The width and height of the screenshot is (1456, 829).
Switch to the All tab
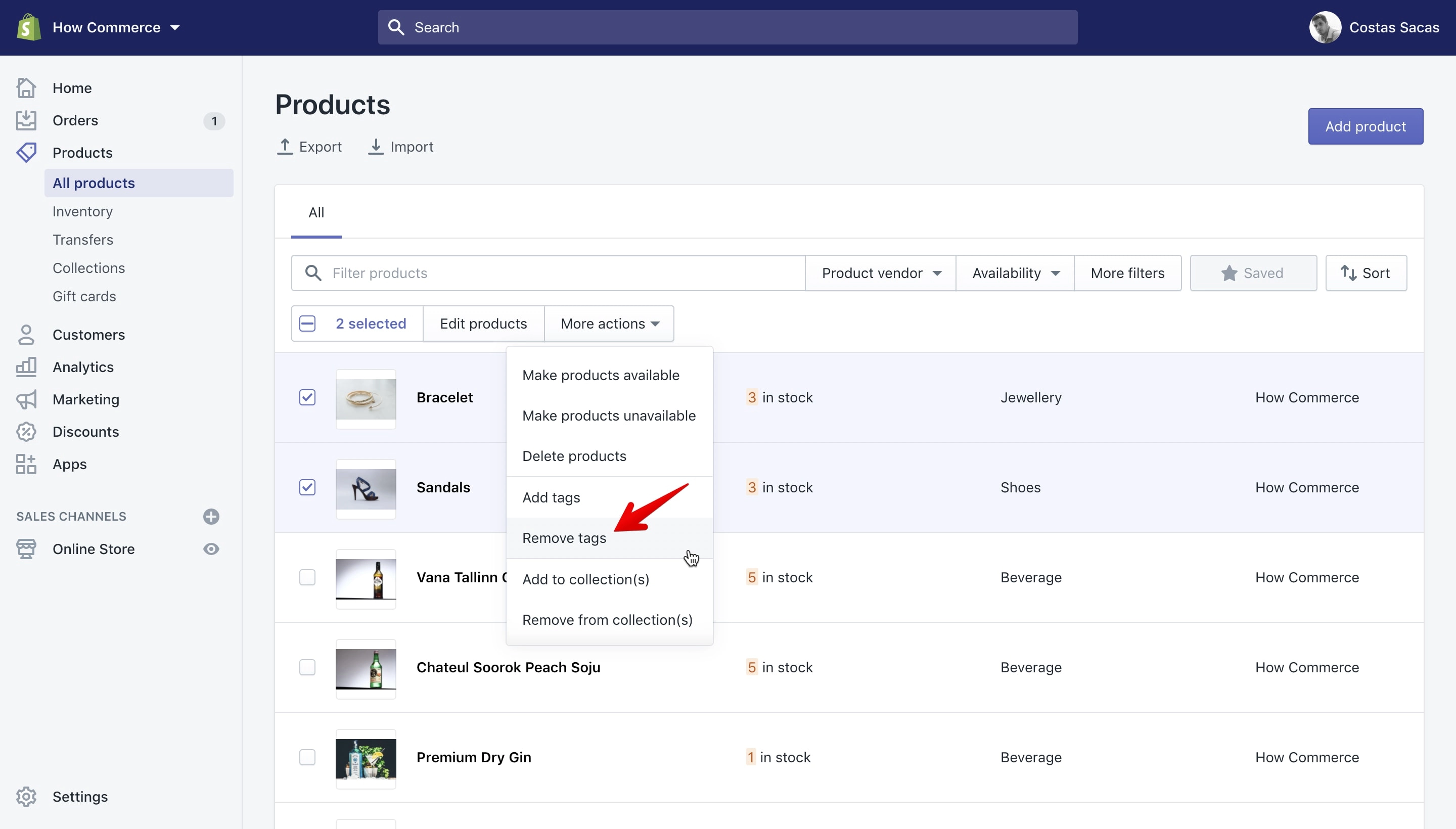click(316, 212)
